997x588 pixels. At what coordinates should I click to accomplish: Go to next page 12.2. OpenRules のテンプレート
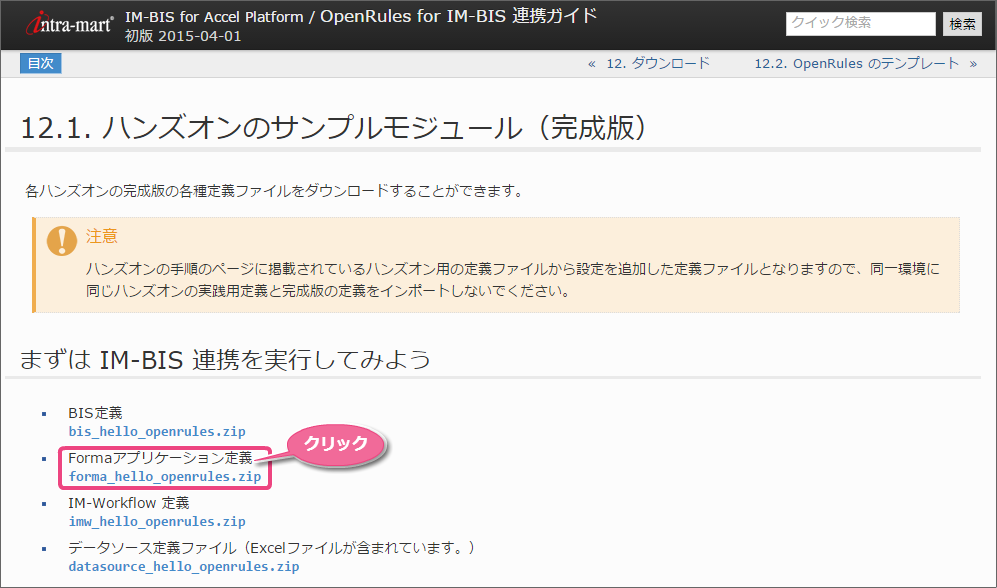[x=856, y=64]
